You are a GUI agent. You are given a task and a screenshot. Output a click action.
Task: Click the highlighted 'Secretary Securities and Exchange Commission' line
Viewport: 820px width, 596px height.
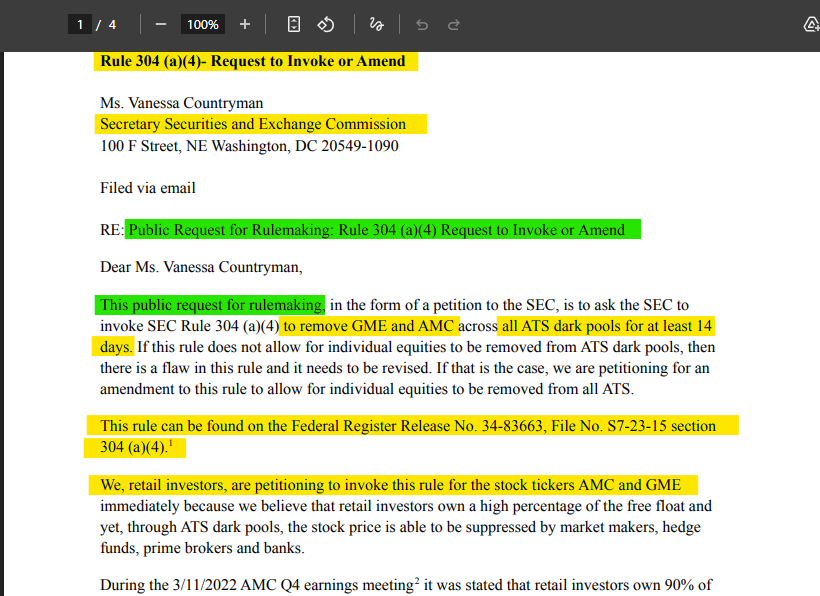(253, 124)
